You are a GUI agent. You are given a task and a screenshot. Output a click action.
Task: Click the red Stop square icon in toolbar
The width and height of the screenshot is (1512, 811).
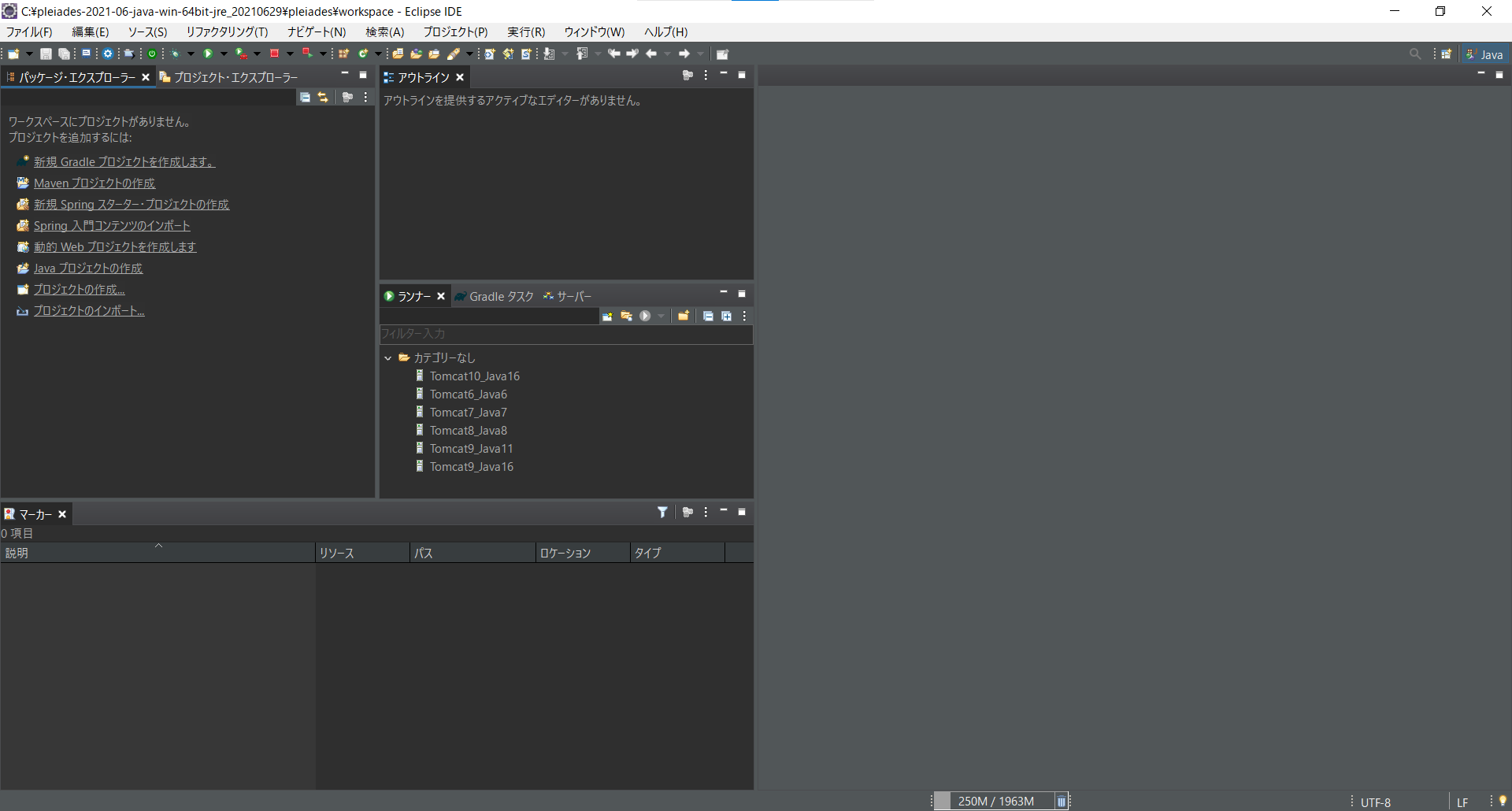(274, 54)
